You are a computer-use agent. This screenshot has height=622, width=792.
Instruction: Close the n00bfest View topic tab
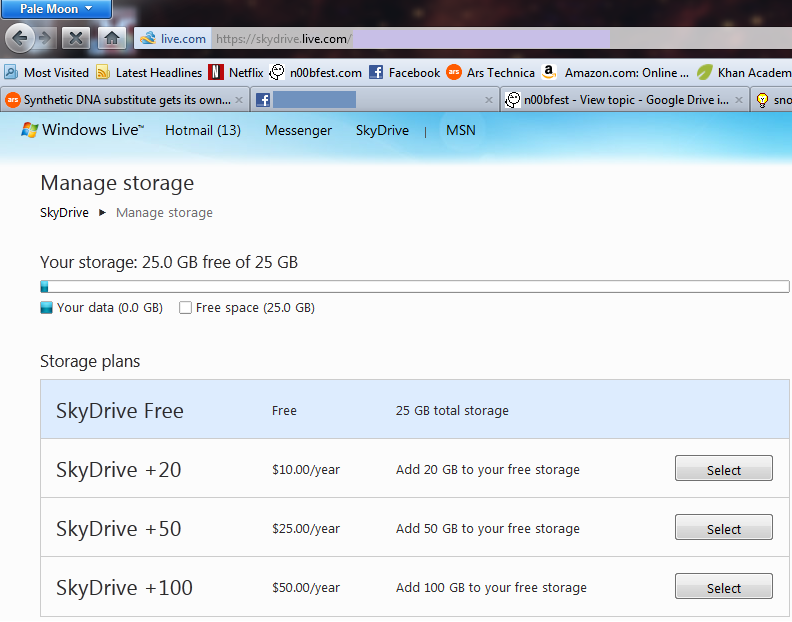739,100
